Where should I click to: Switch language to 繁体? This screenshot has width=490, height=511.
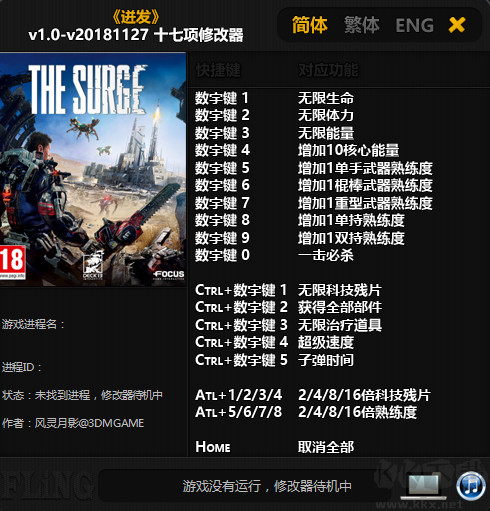[362, 25]
